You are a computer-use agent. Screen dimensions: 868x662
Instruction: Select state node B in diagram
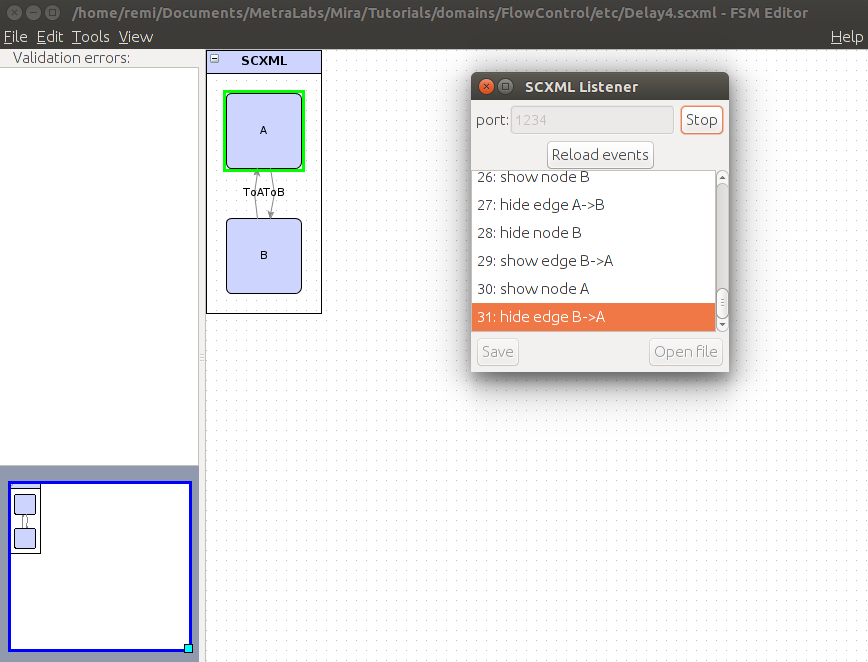(264, 256)
